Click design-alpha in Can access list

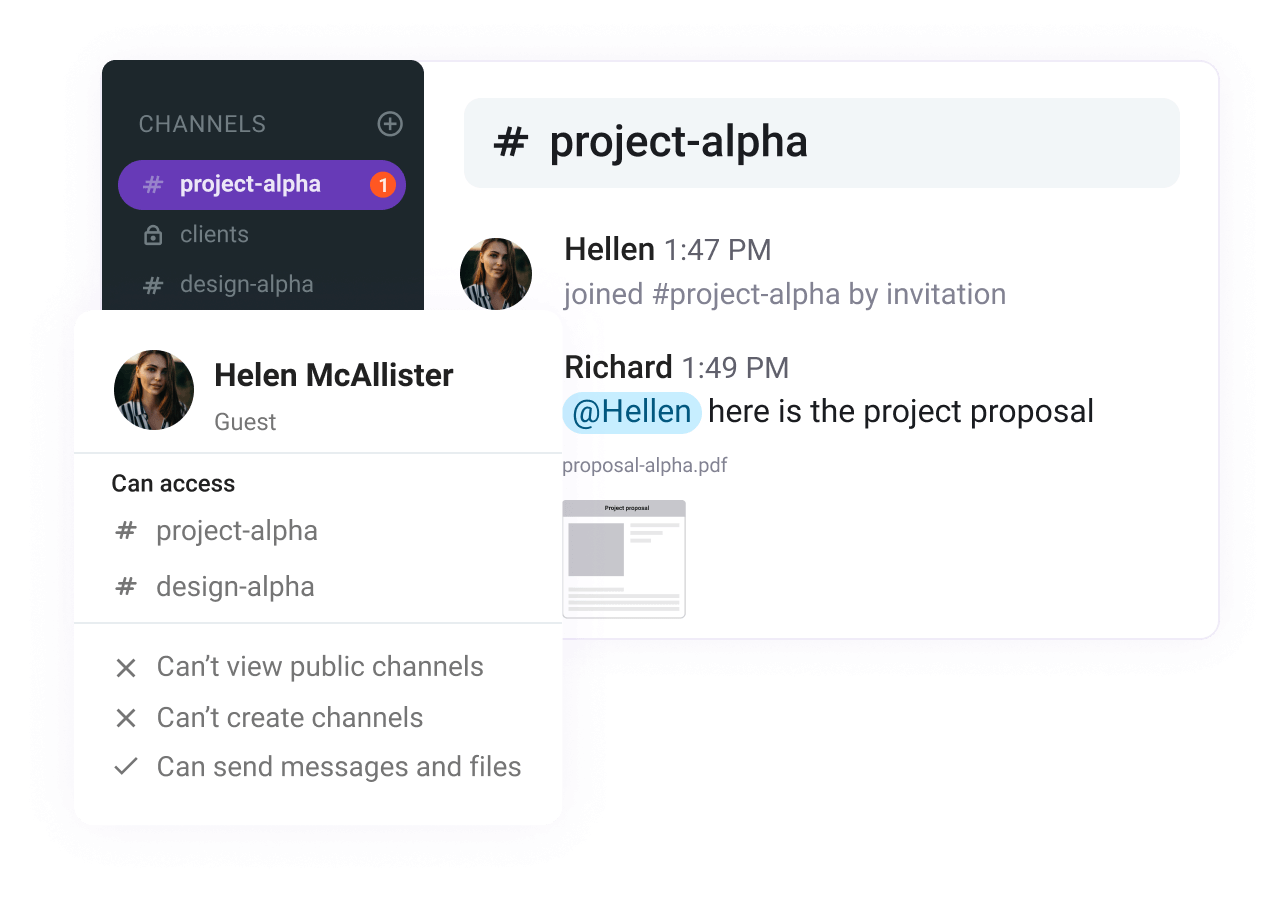point(235,587)
